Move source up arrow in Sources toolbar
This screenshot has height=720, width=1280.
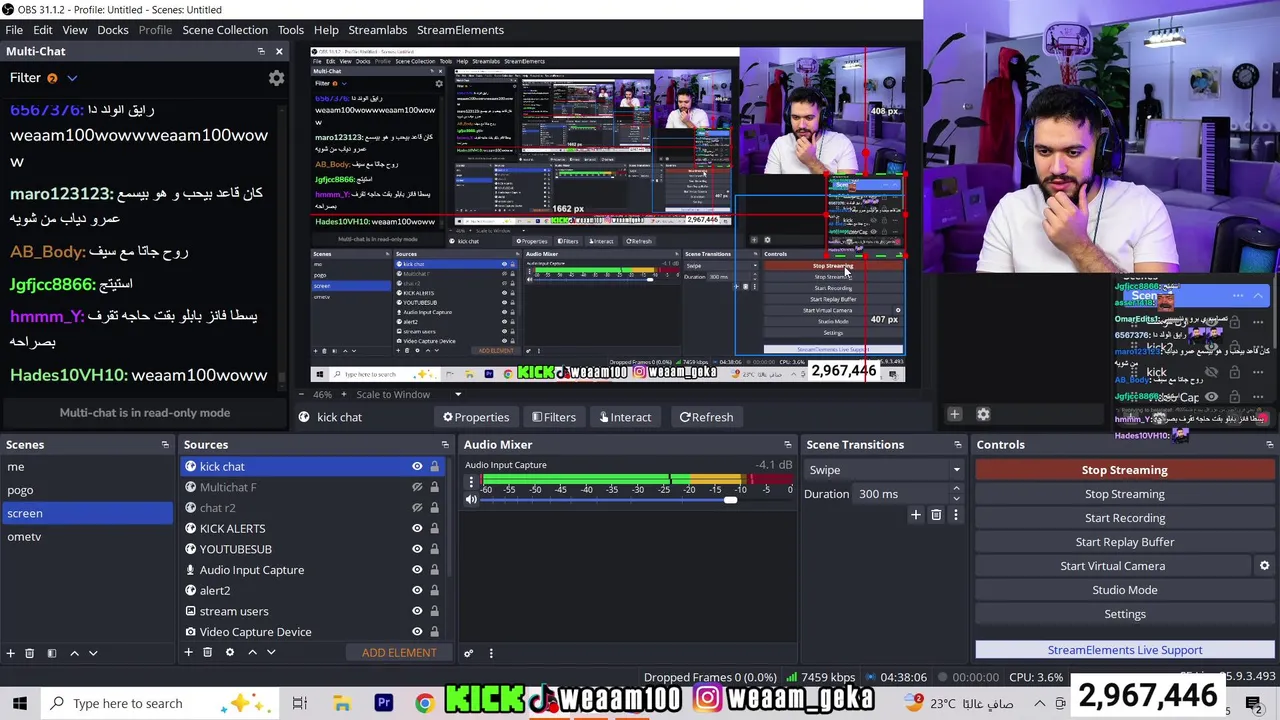(252, 652)
